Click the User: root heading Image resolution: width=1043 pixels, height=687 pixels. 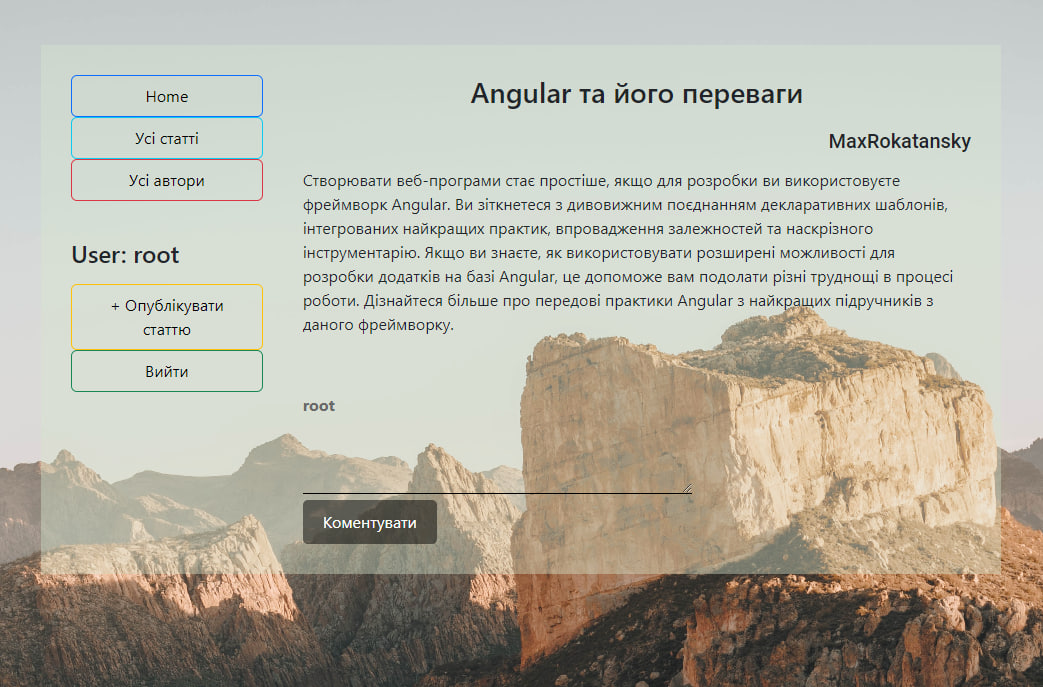[125, 255]
